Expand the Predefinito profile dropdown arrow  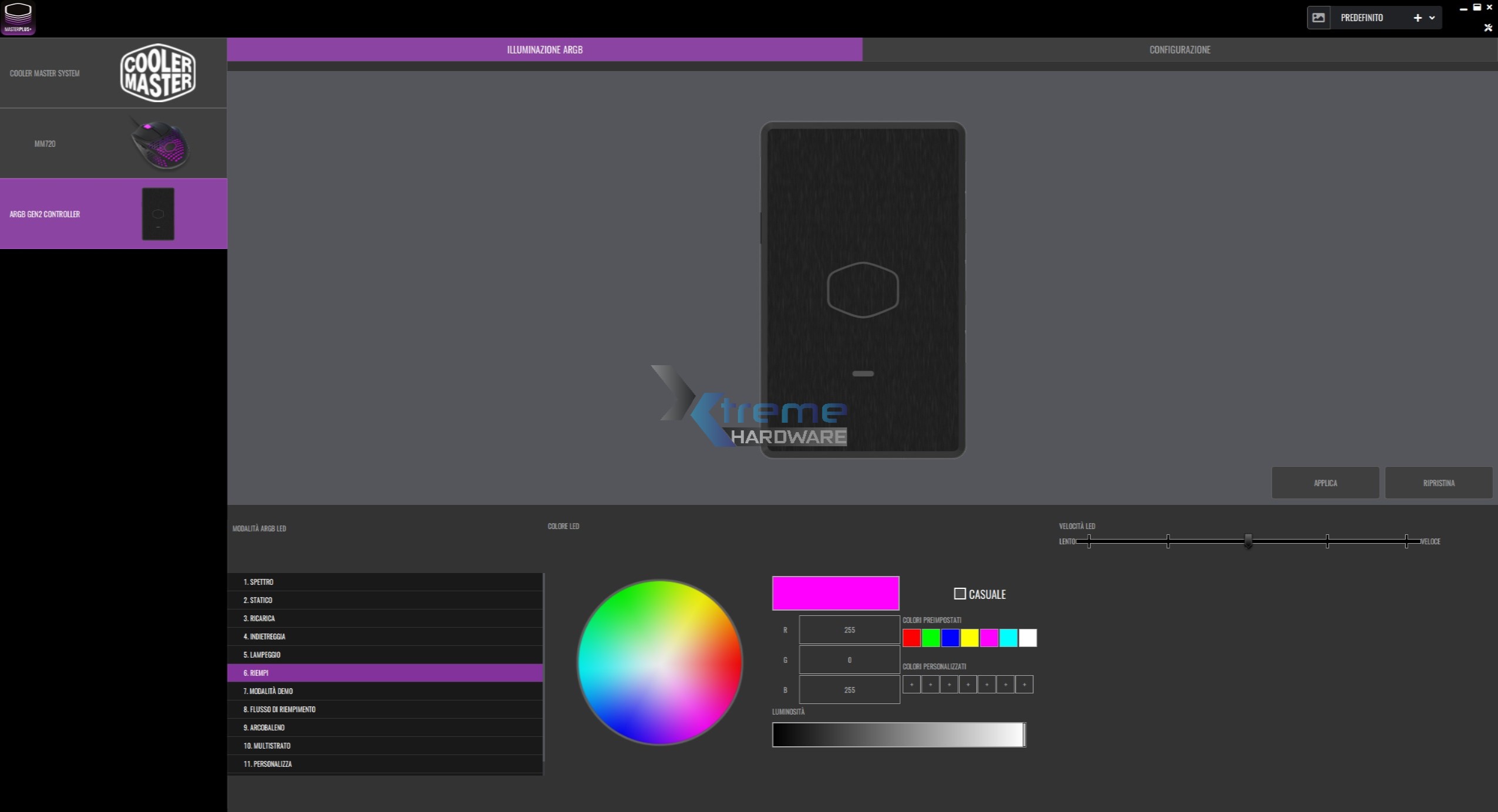(1432, 18)
